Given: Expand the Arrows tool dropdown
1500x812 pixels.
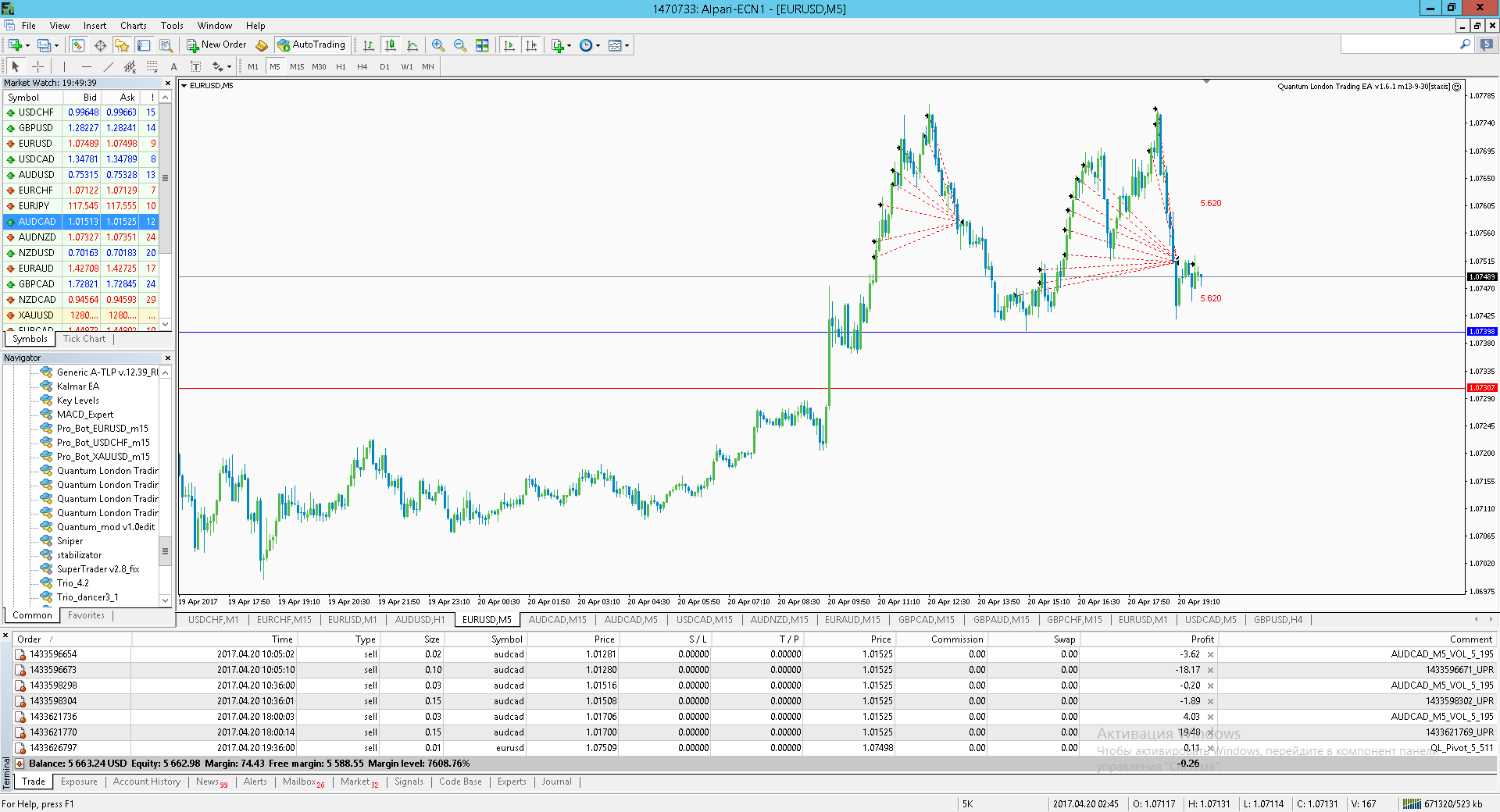Looking at the screenshot, I should point(229,66).
